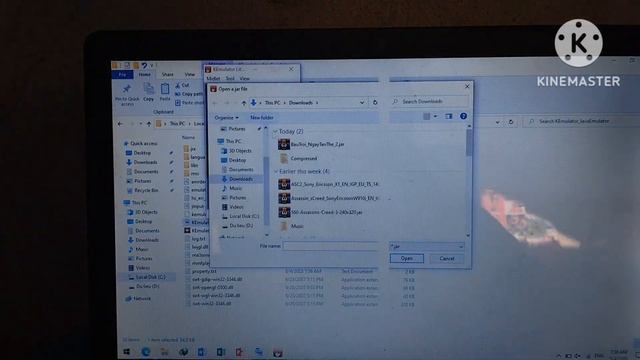This screenshot has height=360, width=640.
Task: Switch to Share tab in Explorer
Action: pos(168,75)
